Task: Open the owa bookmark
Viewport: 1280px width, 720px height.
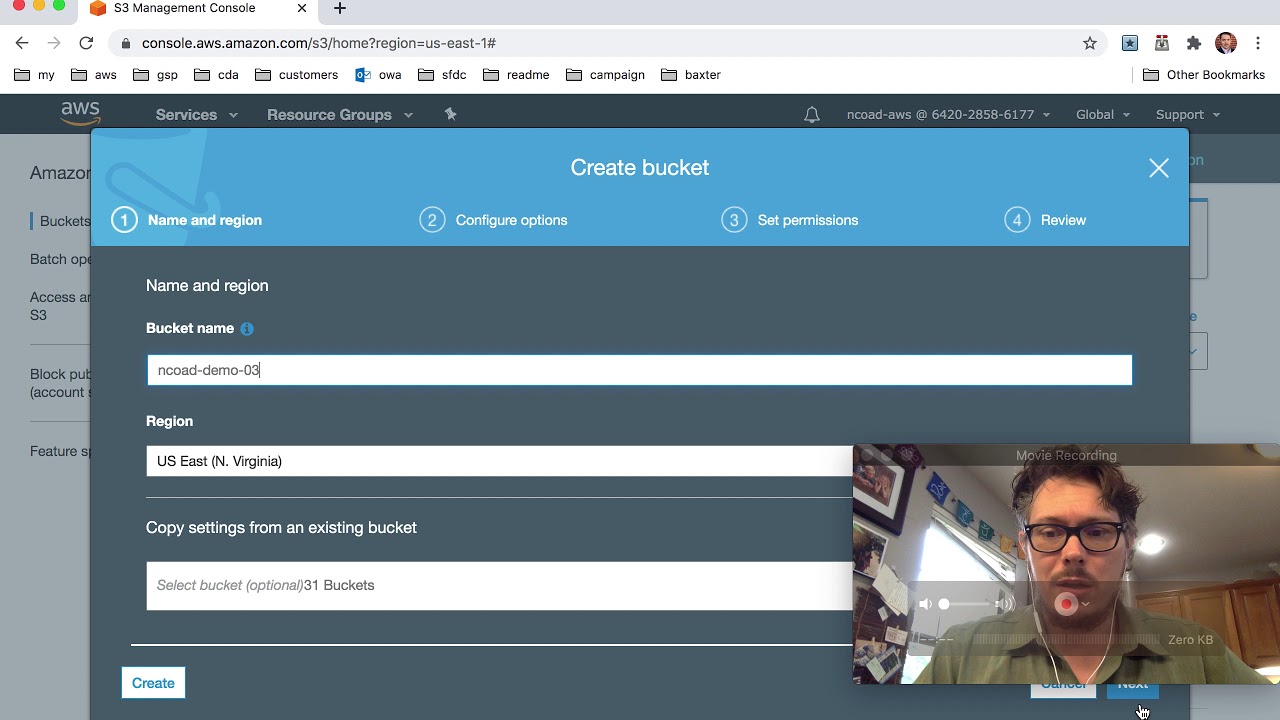Action: click(378, 75)
